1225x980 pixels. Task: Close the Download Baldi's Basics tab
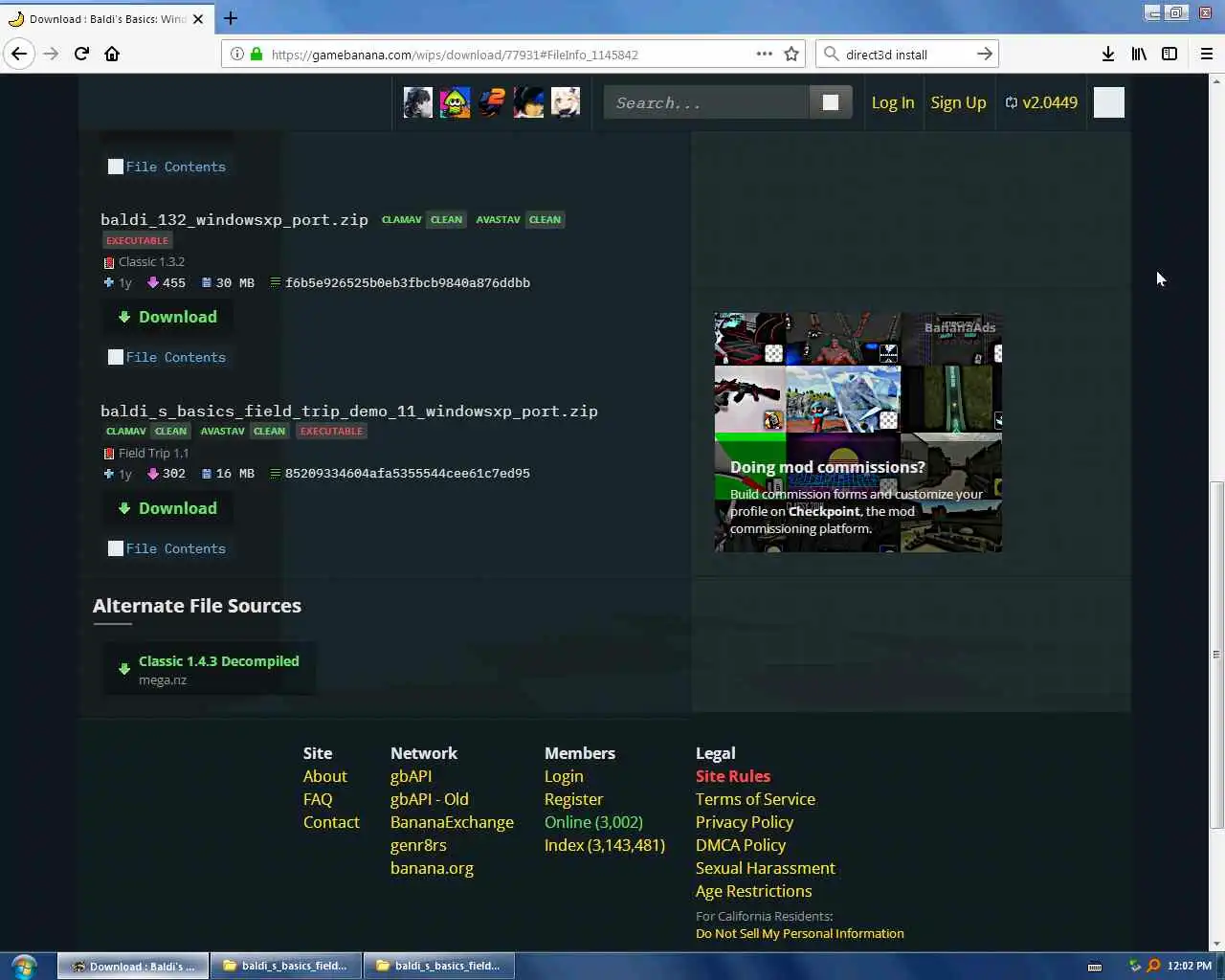(x=198, y=18)
